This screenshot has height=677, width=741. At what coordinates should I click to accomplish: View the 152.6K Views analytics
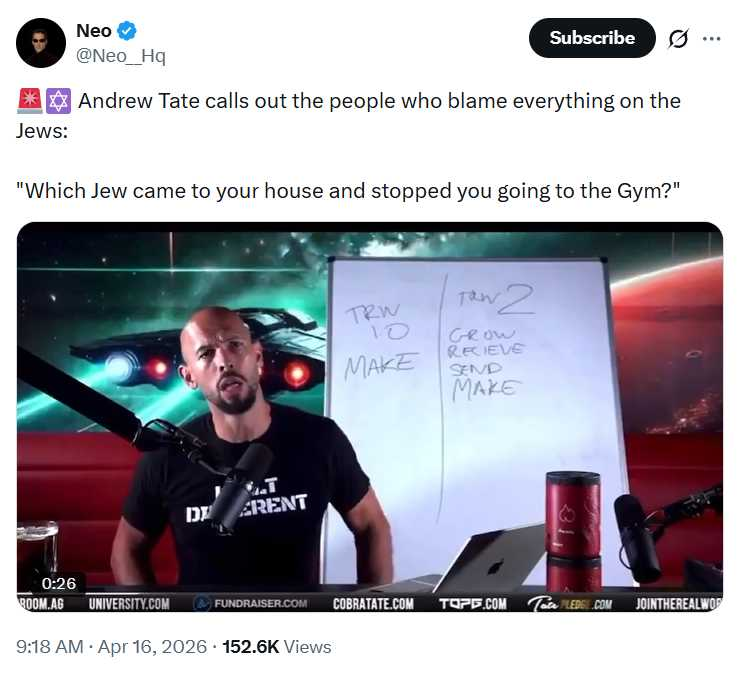(x=277, y=647)
